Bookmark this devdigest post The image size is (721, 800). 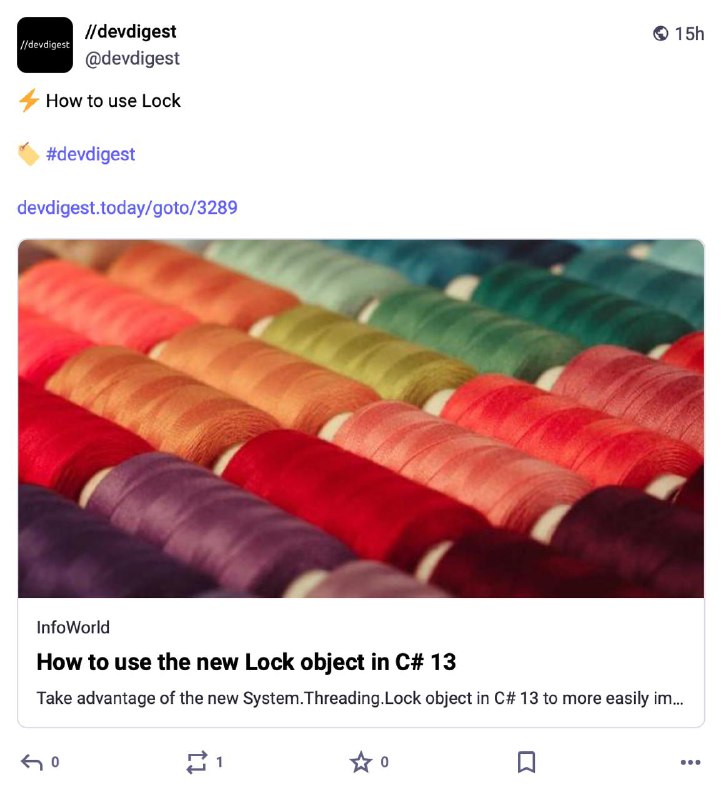(526, 762)
